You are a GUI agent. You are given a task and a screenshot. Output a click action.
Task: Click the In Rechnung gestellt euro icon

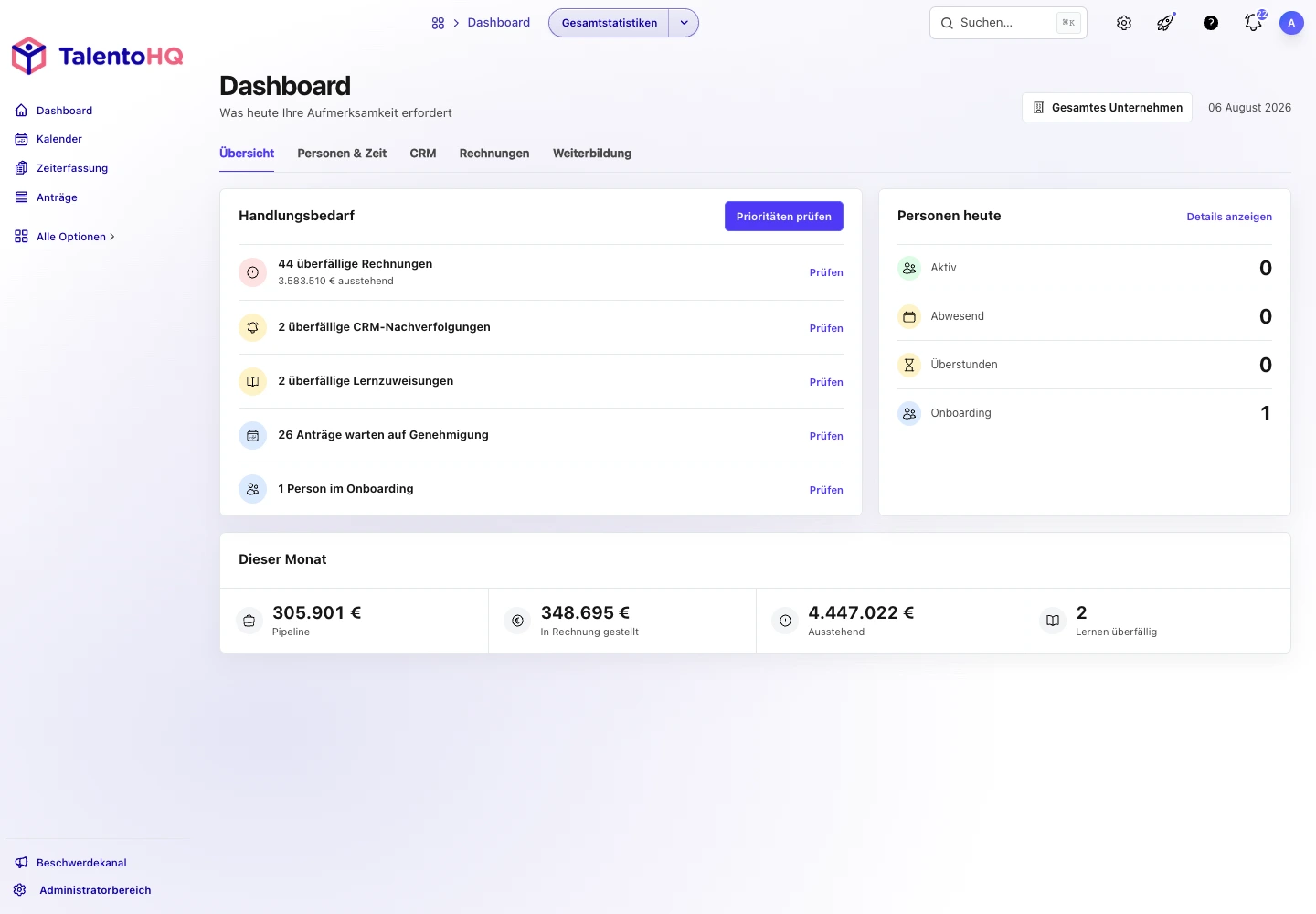(x=517, y=621)
